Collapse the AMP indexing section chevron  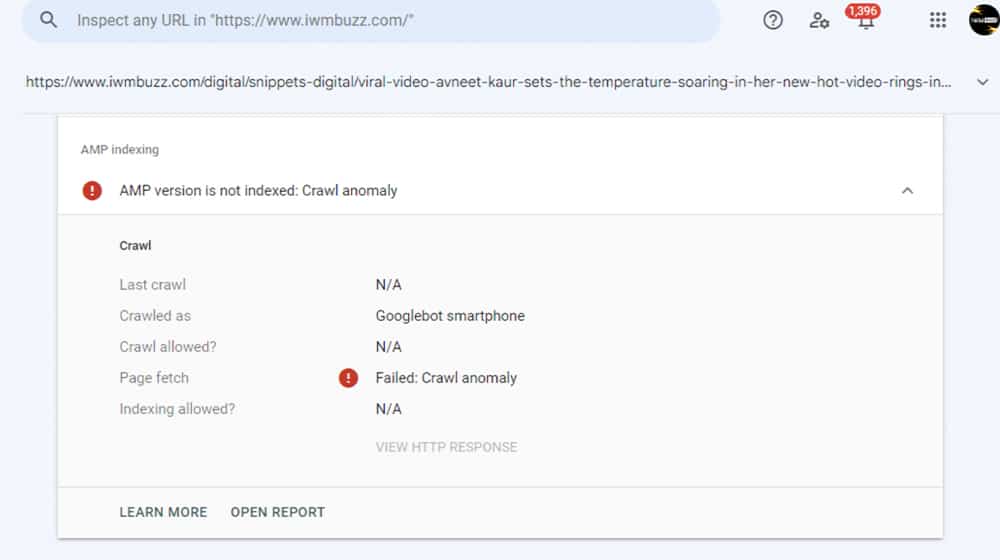(907, 190)
